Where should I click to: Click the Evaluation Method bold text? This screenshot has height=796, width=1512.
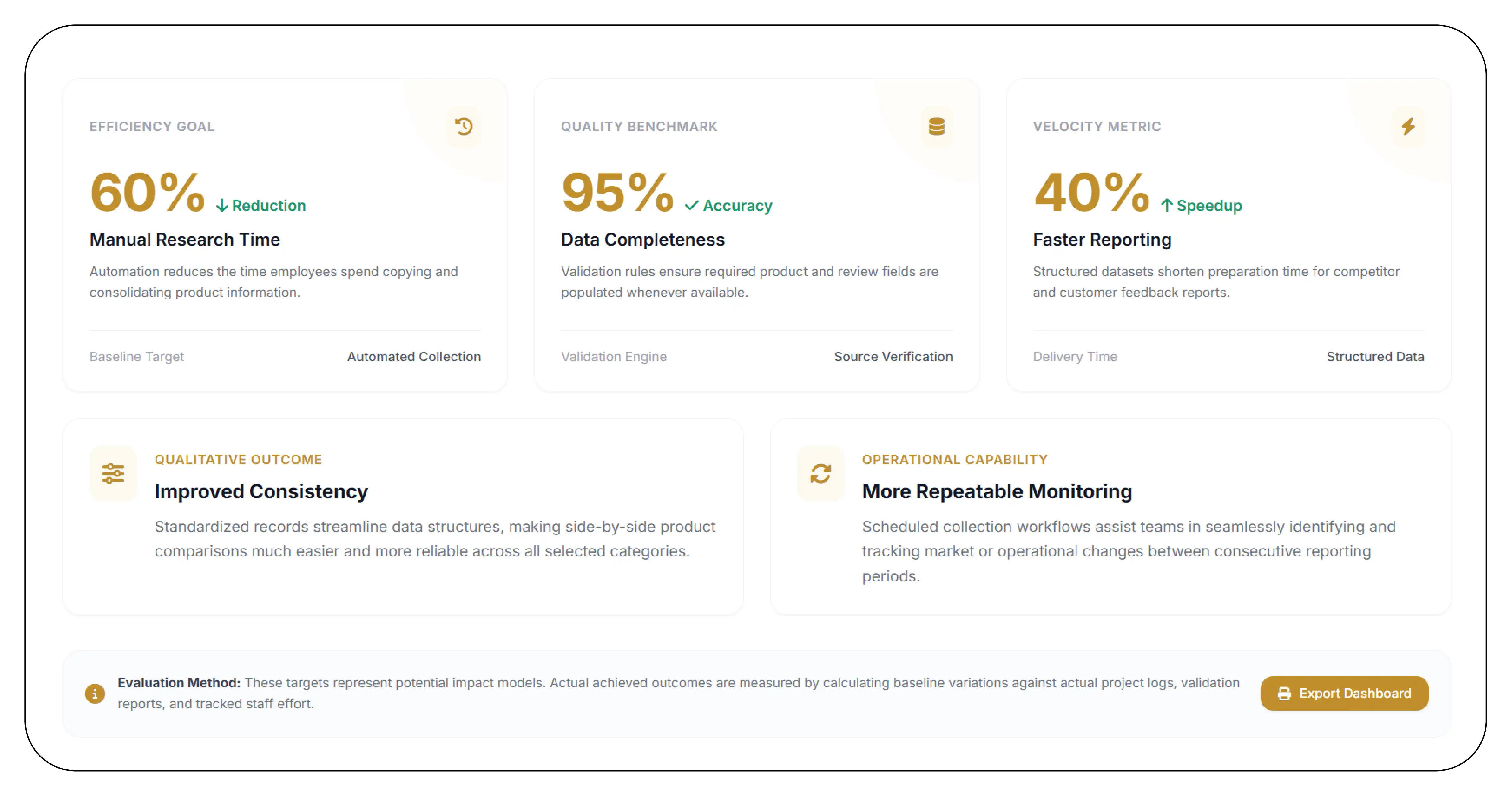pos(179,683)
